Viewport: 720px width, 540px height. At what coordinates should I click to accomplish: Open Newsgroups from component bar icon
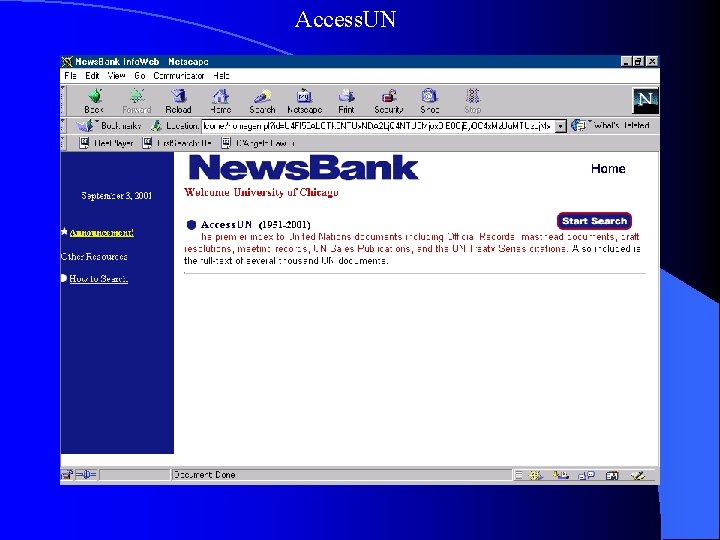pos(586,475)
